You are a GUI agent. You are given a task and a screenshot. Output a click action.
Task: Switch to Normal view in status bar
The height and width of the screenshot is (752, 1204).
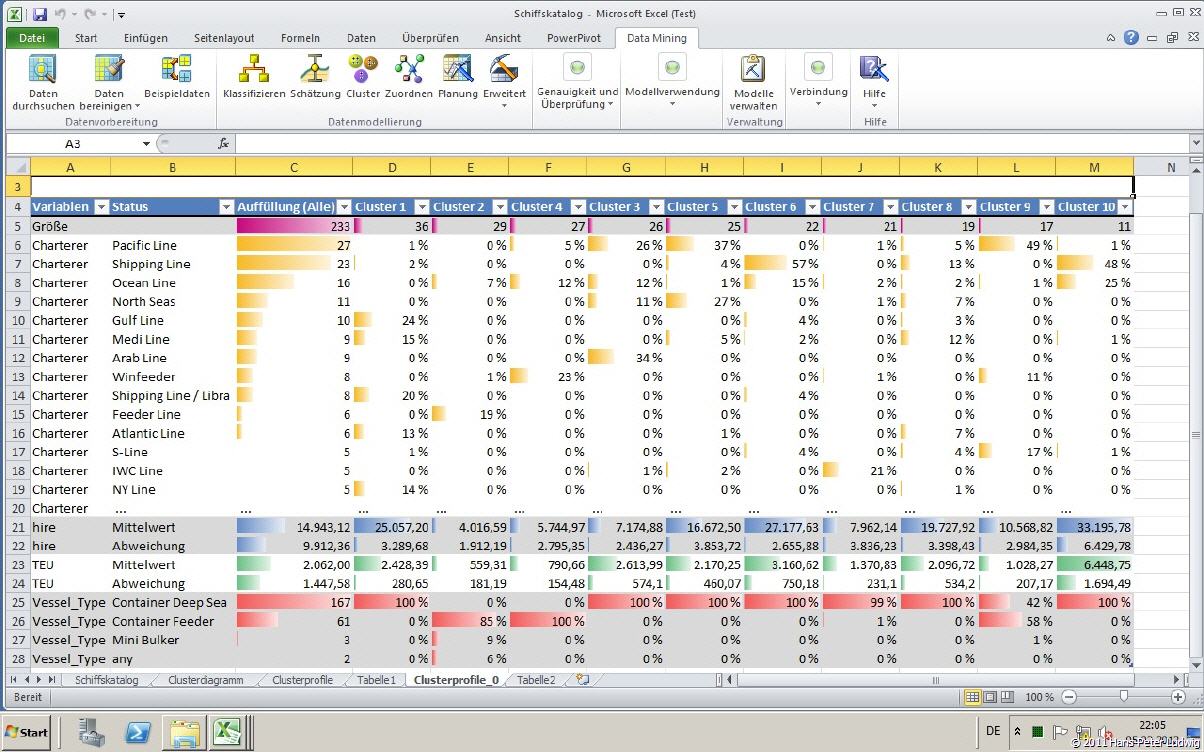972,697
